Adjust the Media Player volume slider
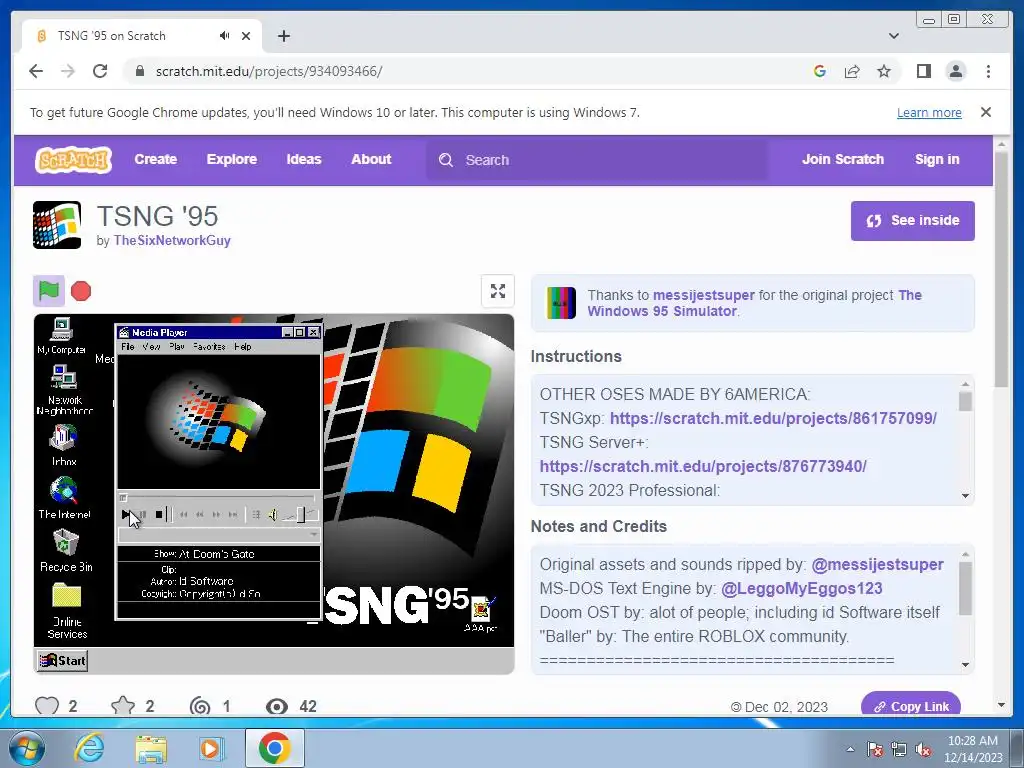The width and height of the screenshot is (1024, 768). (300, 515)
